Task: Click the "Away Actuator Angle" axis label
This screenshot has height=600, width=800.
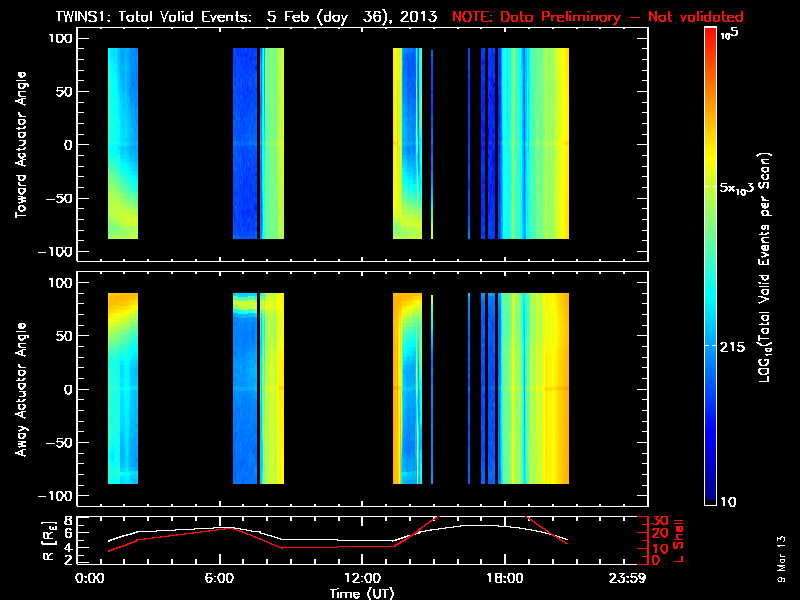Action: [x=20, y=389]
